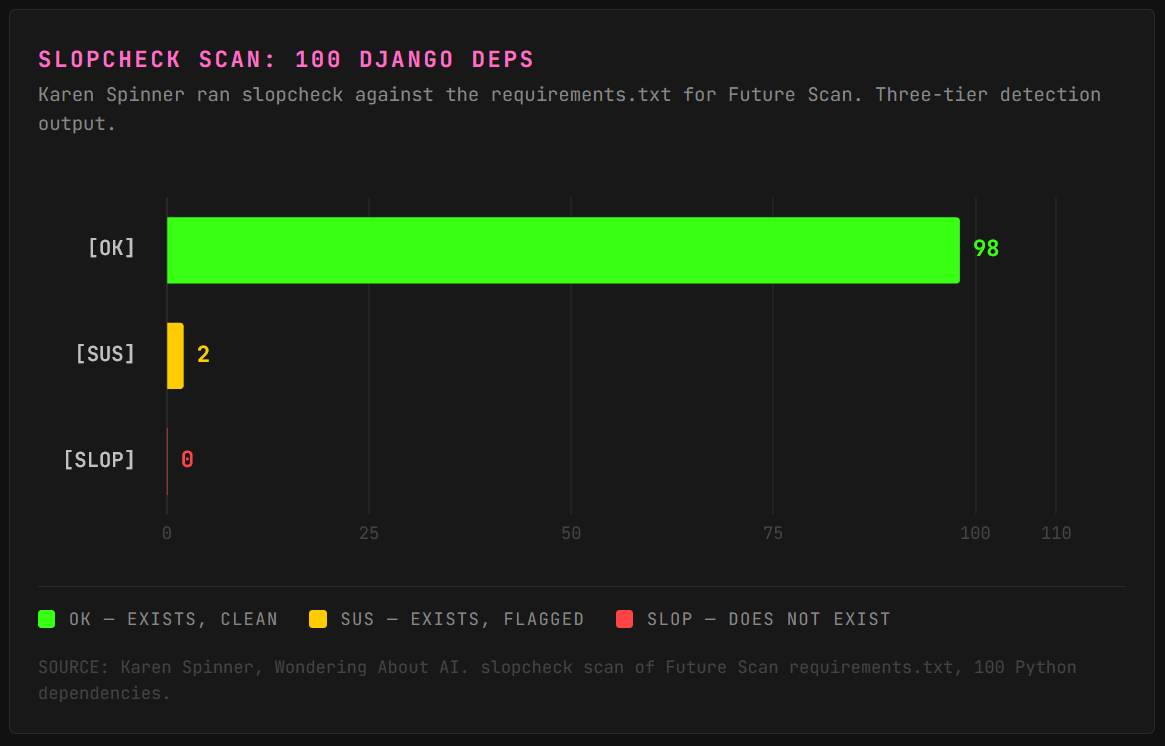1165x746 pixels.
Task: Select the 25 axis tick label
Action: tap(369, 533)
